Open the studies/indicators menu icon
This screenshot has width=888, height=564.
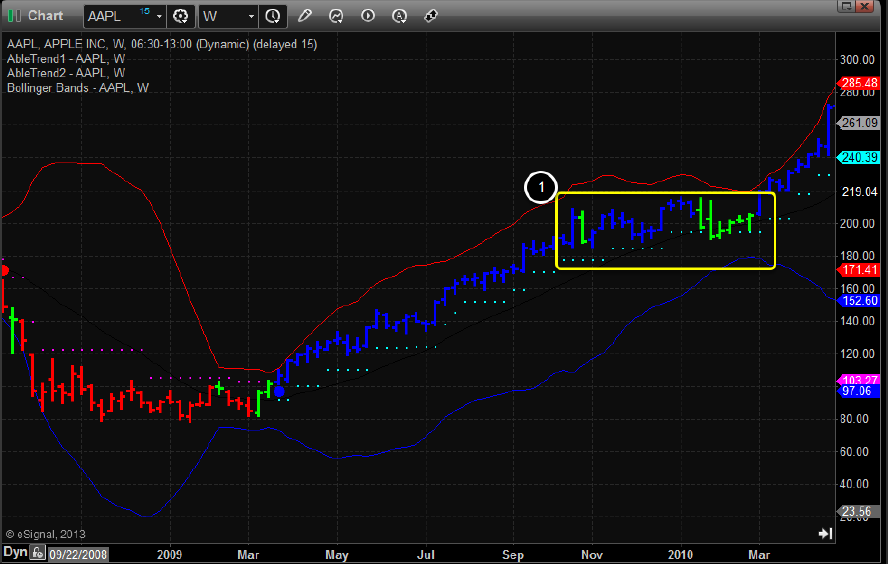pyautogui.click(x=336, y=16)
